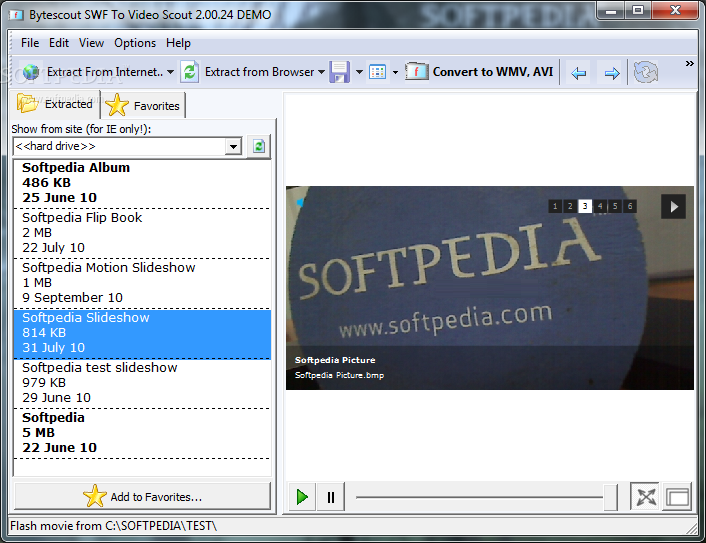The height and width of the screenshot is (543, 706).
Task: Open Extract From Internet dropdown arrow
Action: tap(171, 72)
